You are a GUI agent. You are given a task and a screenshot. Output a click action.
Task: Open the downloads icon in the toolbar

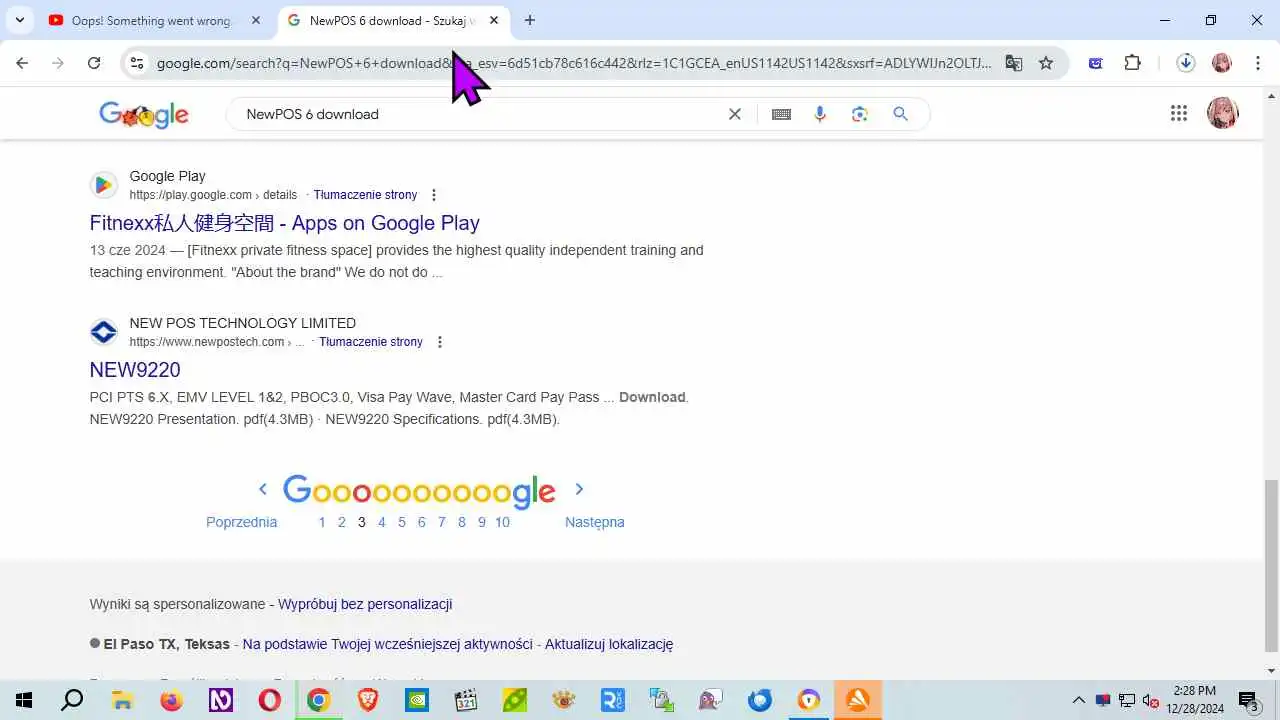(1186, 63)
